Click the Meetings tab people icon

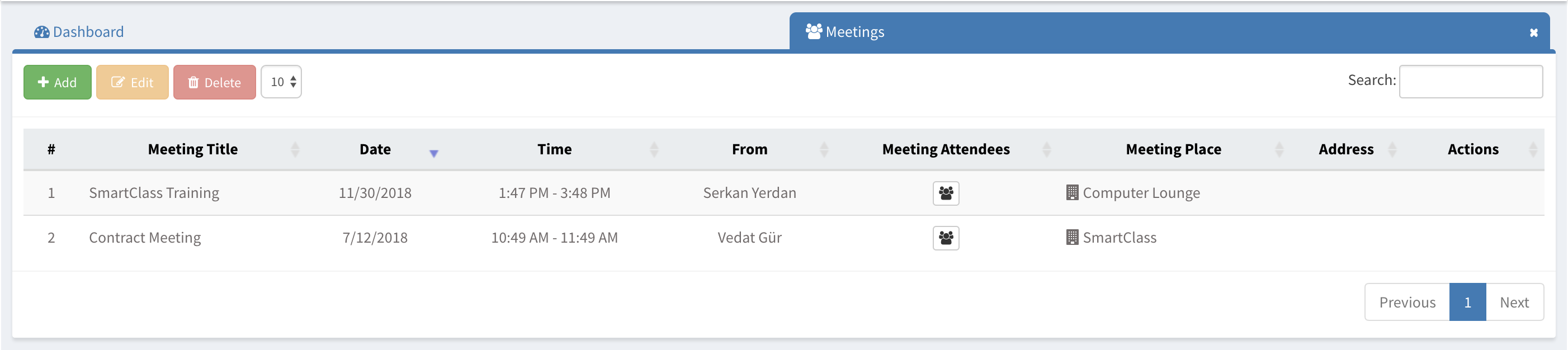coord(813,32)
